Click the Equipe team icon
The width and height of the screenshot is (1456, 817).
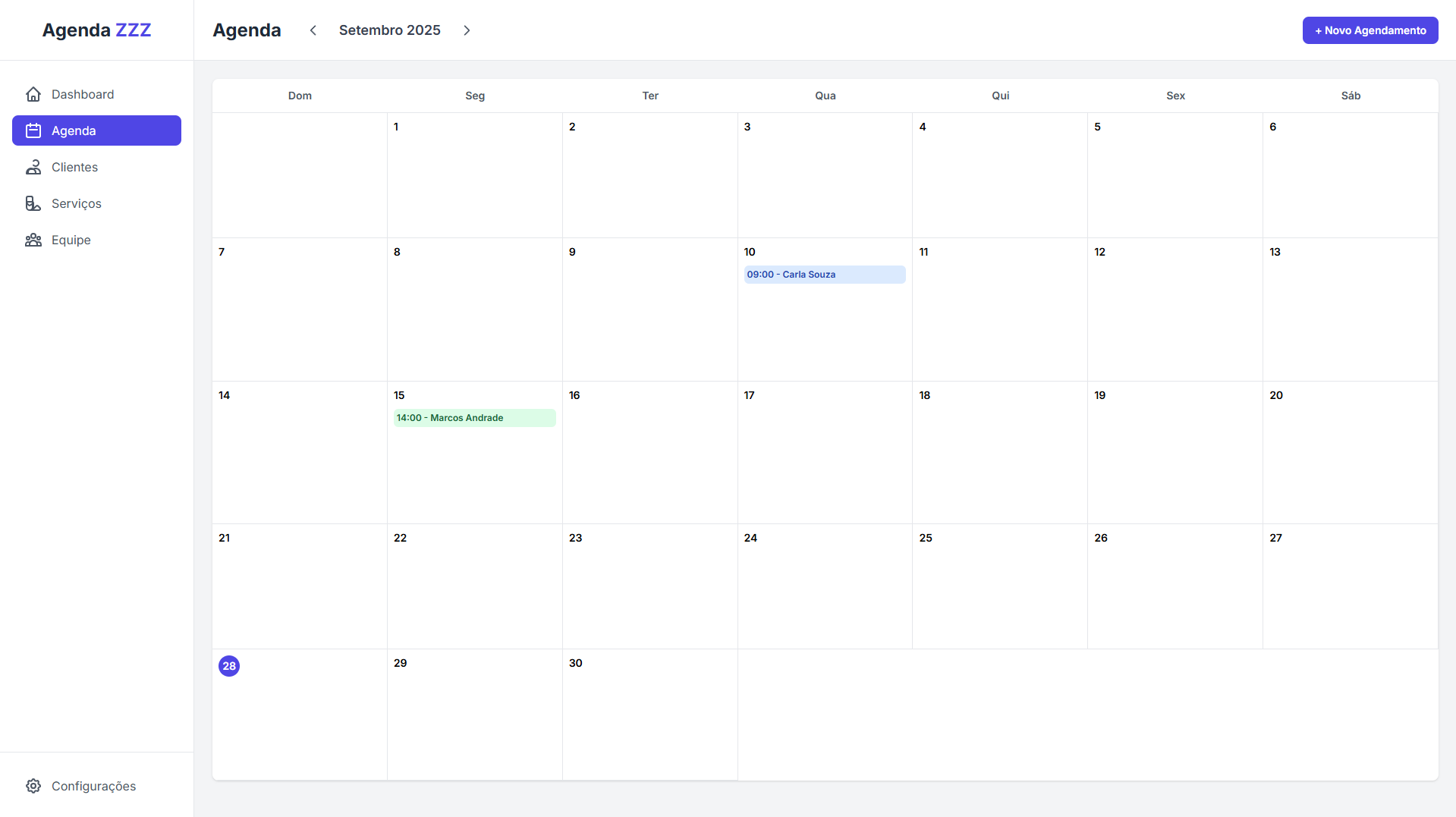[x=33, y=240]
